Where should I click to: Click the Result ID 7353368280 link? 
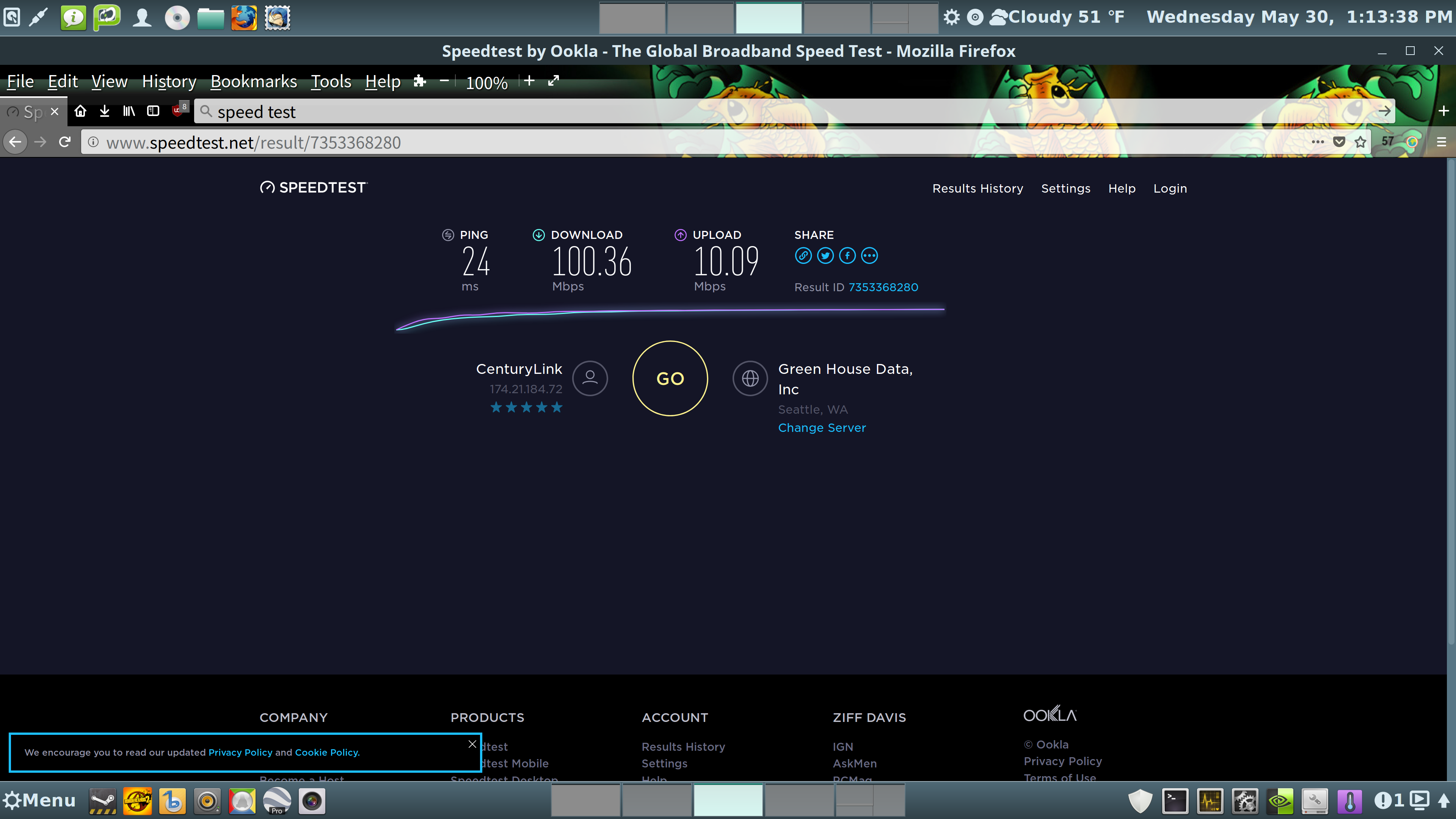click(883, 287)
